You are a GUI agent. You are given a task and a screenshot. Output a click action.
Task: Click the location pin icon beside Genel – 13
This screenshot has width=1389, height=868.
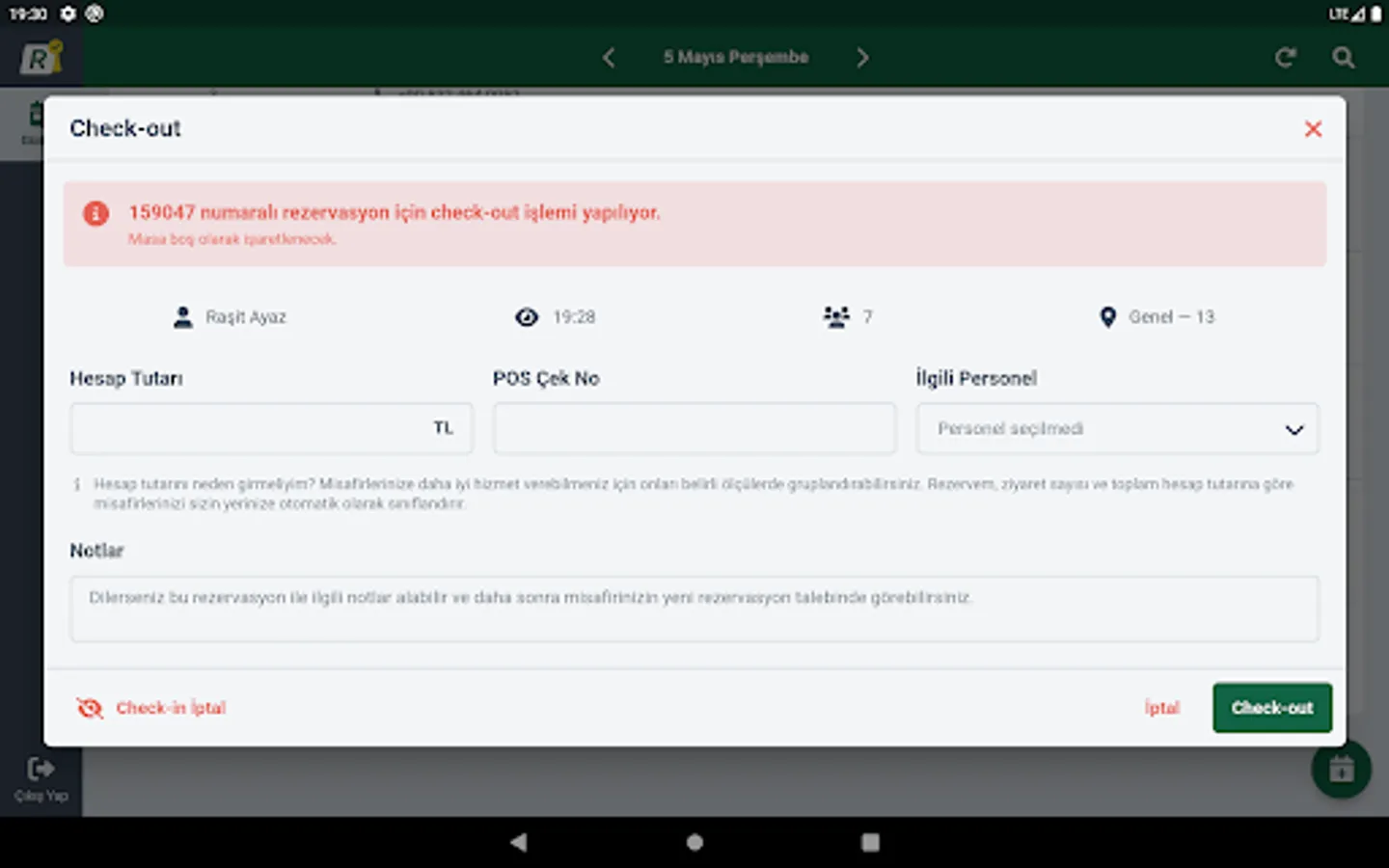click(1107, 317)
